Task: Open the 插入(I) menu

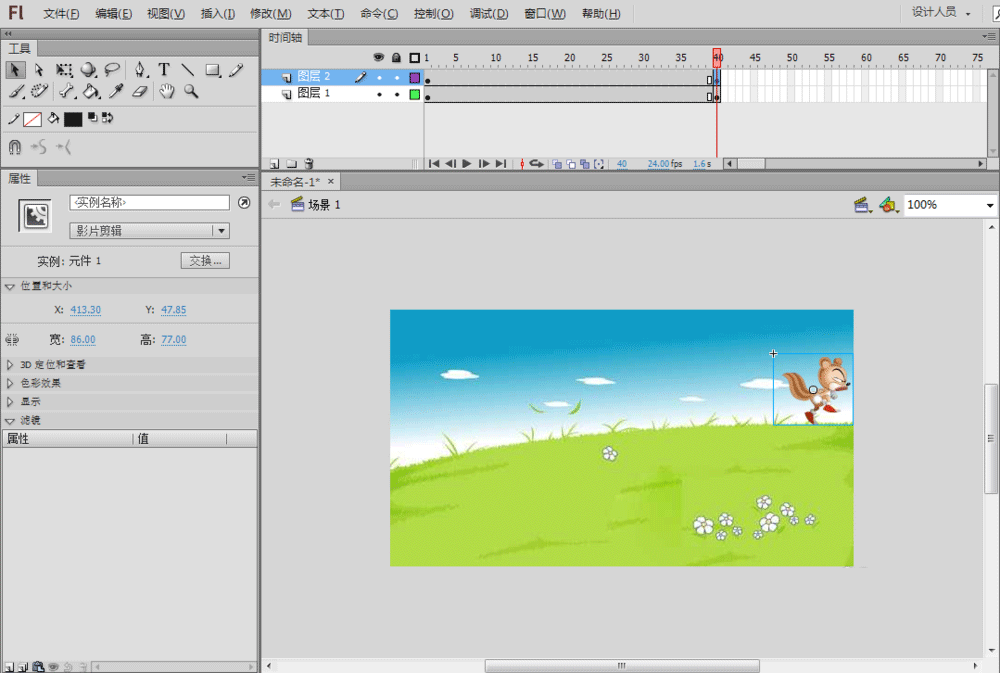Action: click(218, 14)
